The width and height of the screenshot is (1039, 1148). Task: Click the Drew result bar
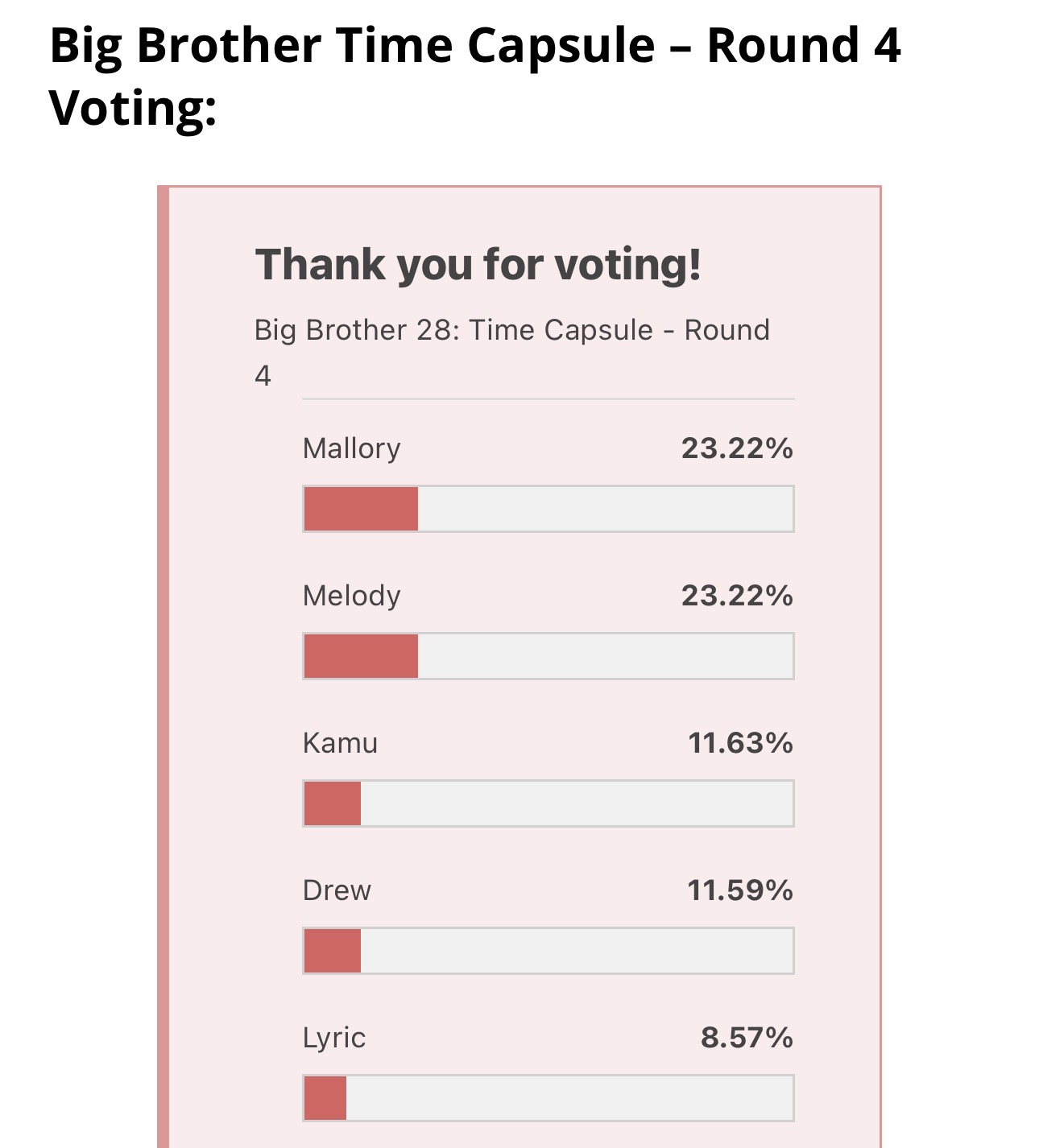pyautogui.click(x=548, y=951)
